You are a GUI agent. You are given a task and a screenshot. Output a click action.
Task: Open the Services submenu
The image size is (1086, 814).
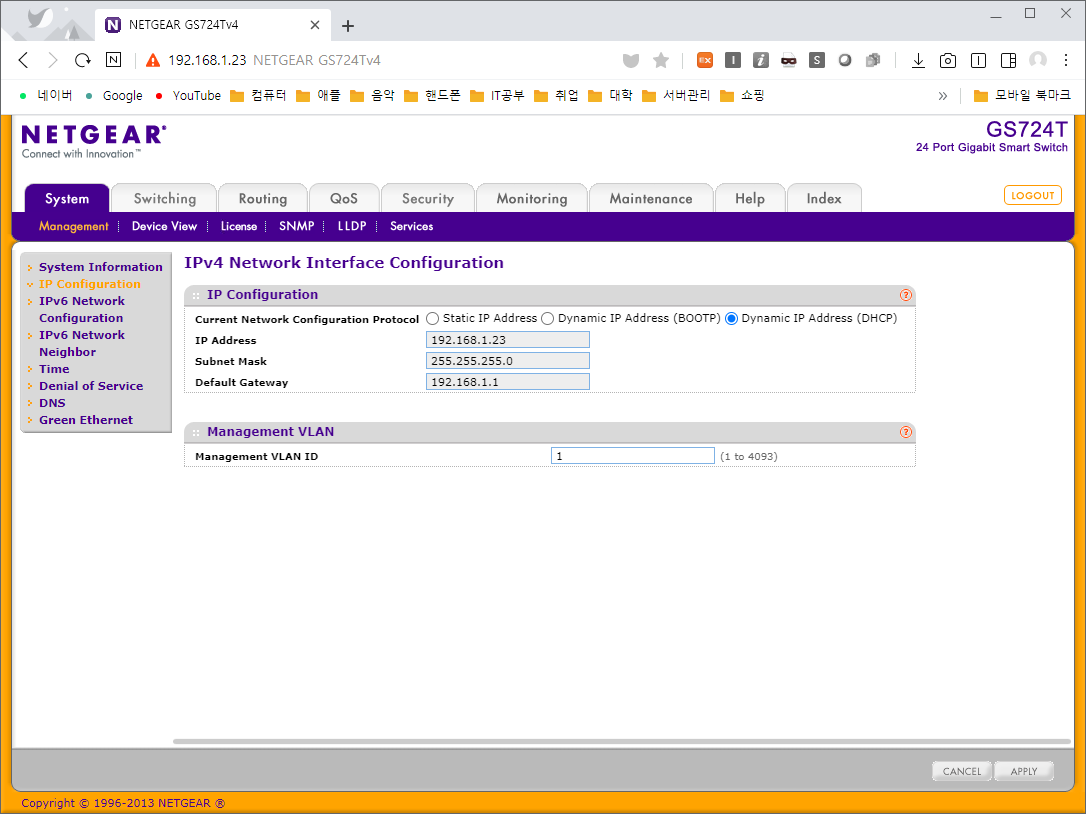(x=411, y=227)
